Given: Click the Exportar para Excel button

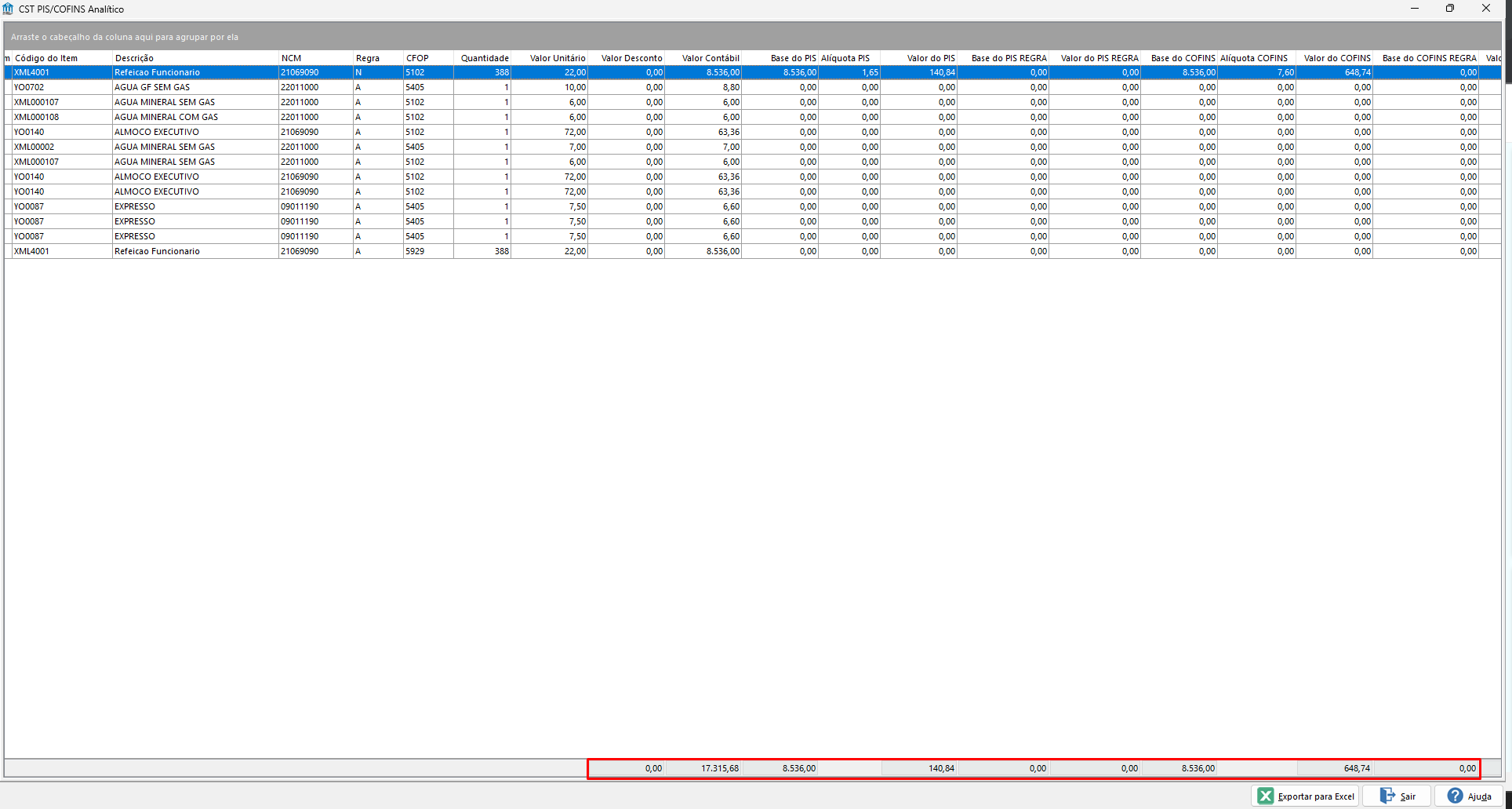Looking at the screenshot, I should point(1306,796).
